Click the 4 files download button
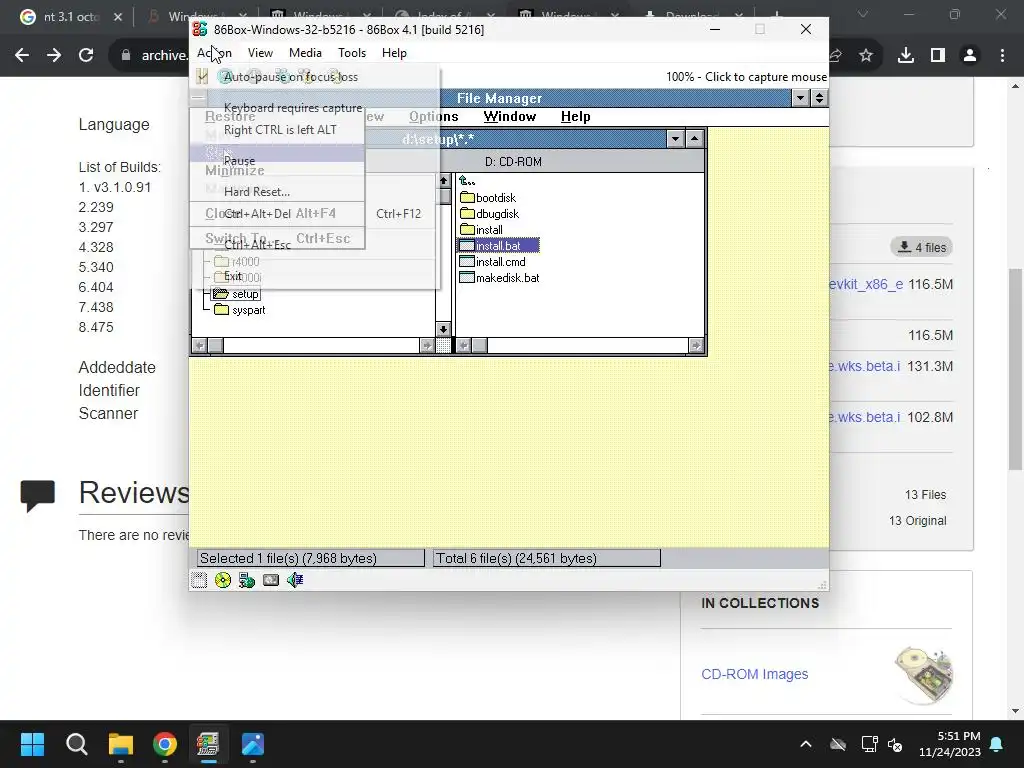Image resolution: width=1024 pixels, height=768 pixels. (922, 248)
